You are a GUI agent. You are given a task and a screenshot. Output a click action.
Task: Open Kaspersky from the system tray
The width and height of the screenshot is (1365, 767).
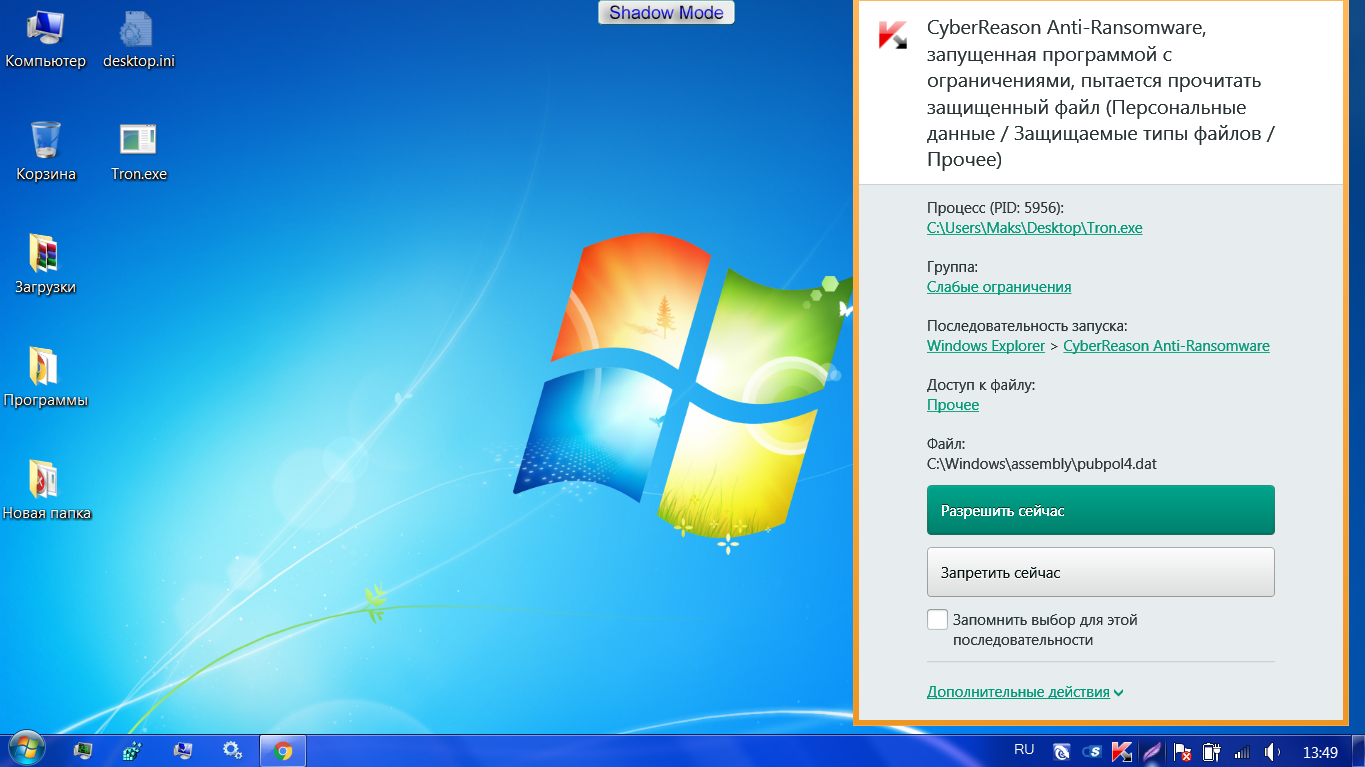point(1122,751)
